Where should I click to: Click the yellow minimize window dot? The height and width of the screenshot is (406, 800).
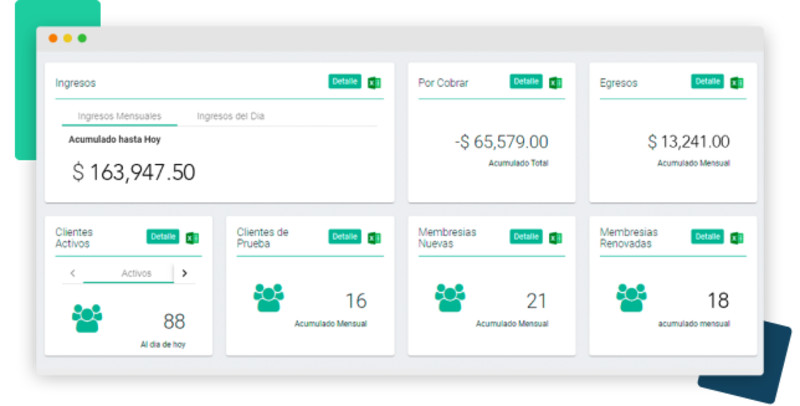(67, 38)
